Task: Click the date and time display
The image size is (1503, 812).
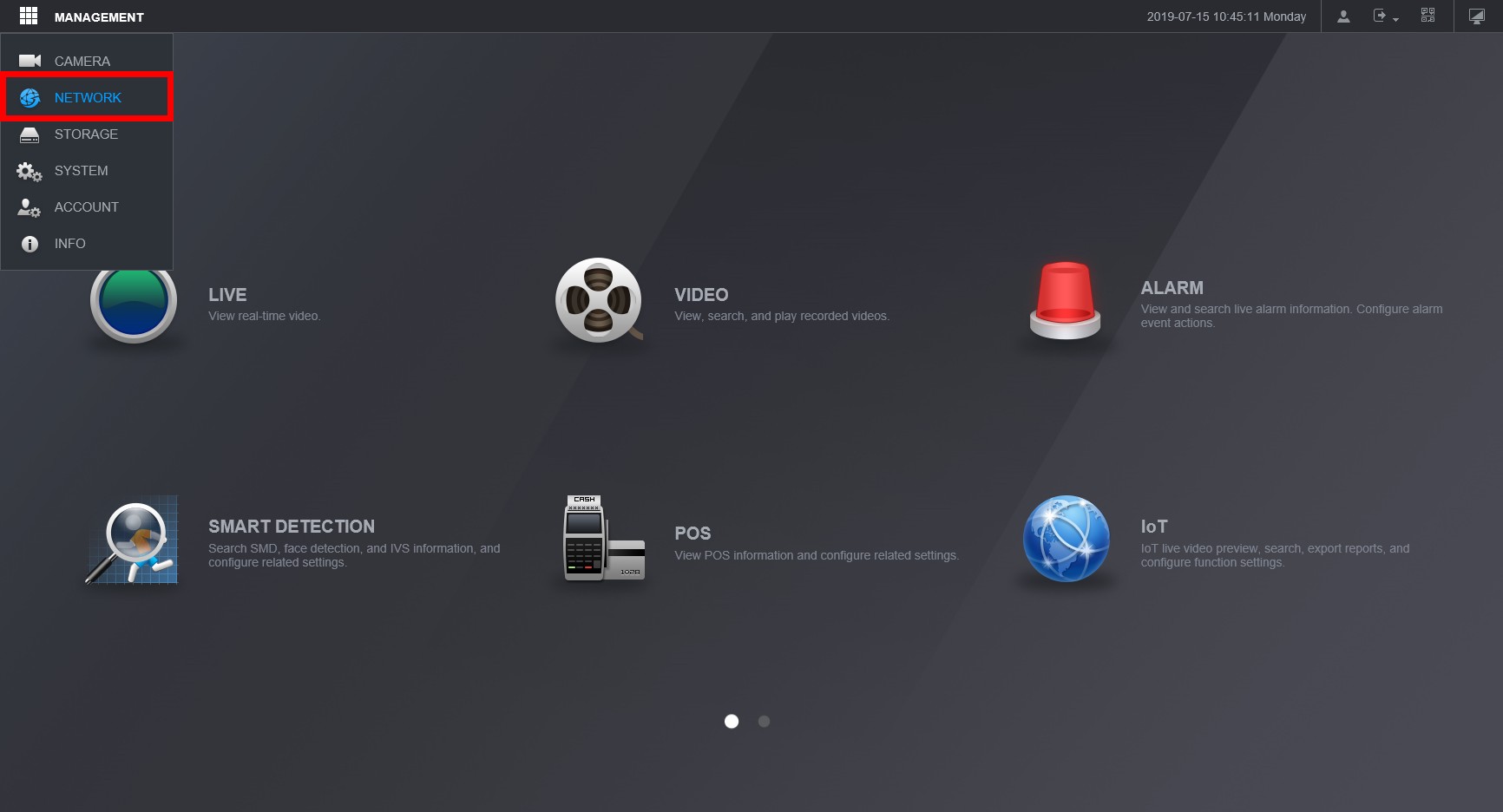Action: [1226, 16]
